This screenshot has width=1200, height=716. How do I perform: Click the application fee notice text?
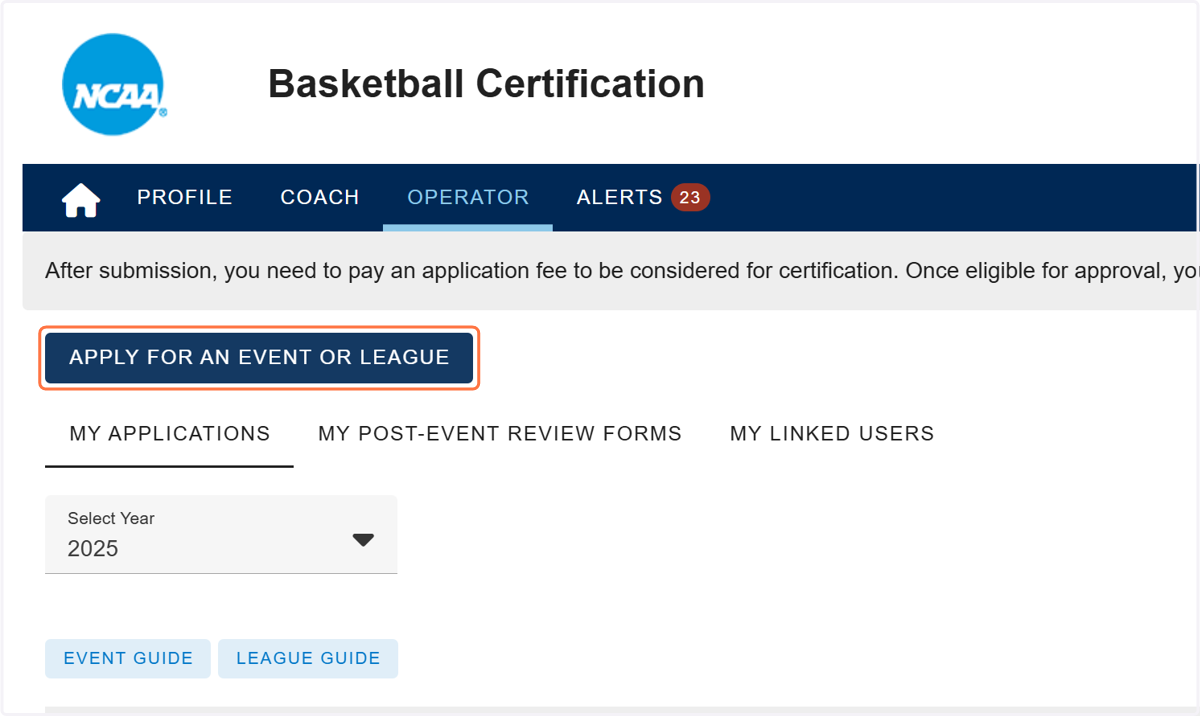point(620,272)
